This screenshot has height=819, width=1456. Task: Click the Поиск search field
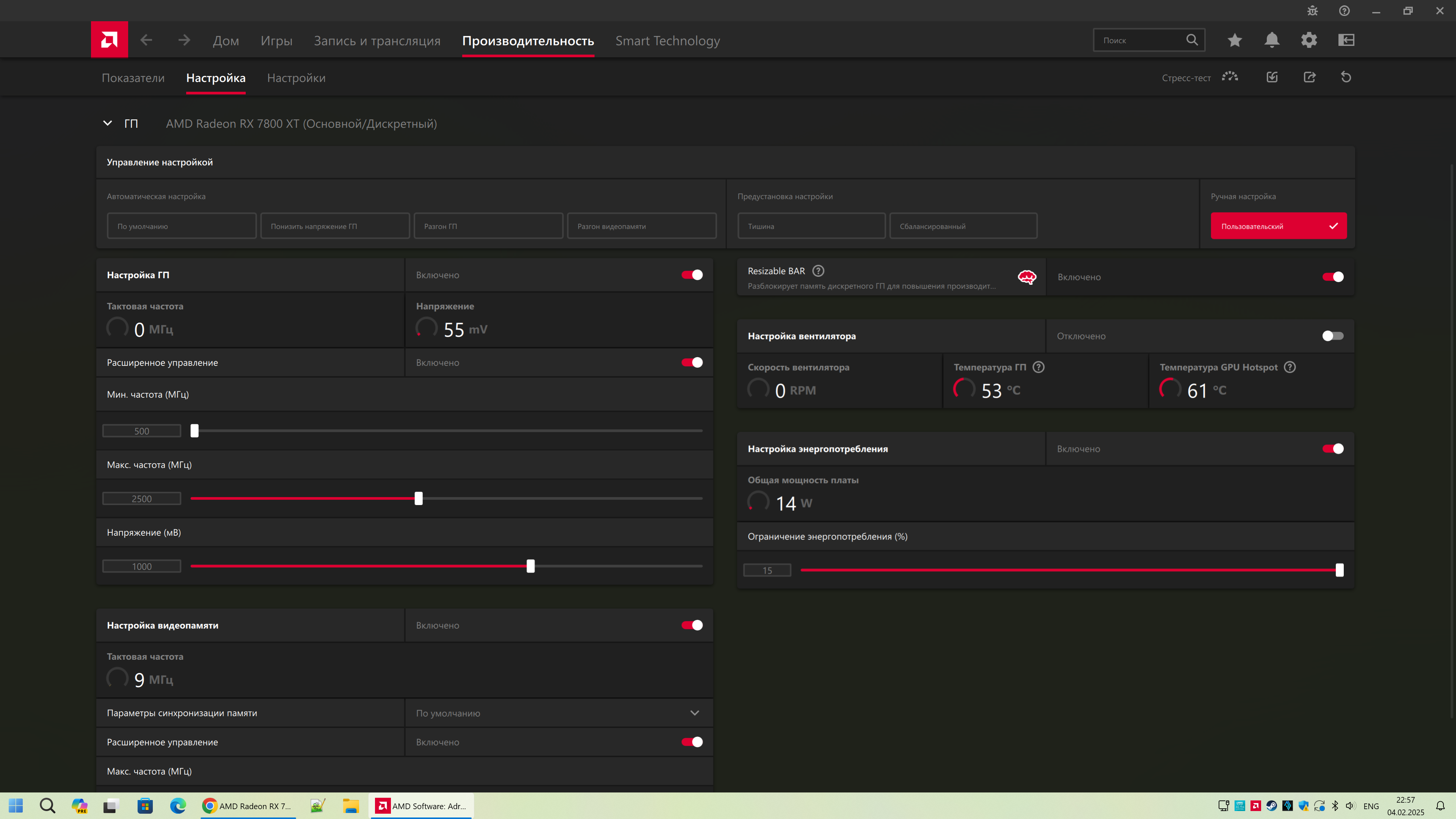[1141, 40]
